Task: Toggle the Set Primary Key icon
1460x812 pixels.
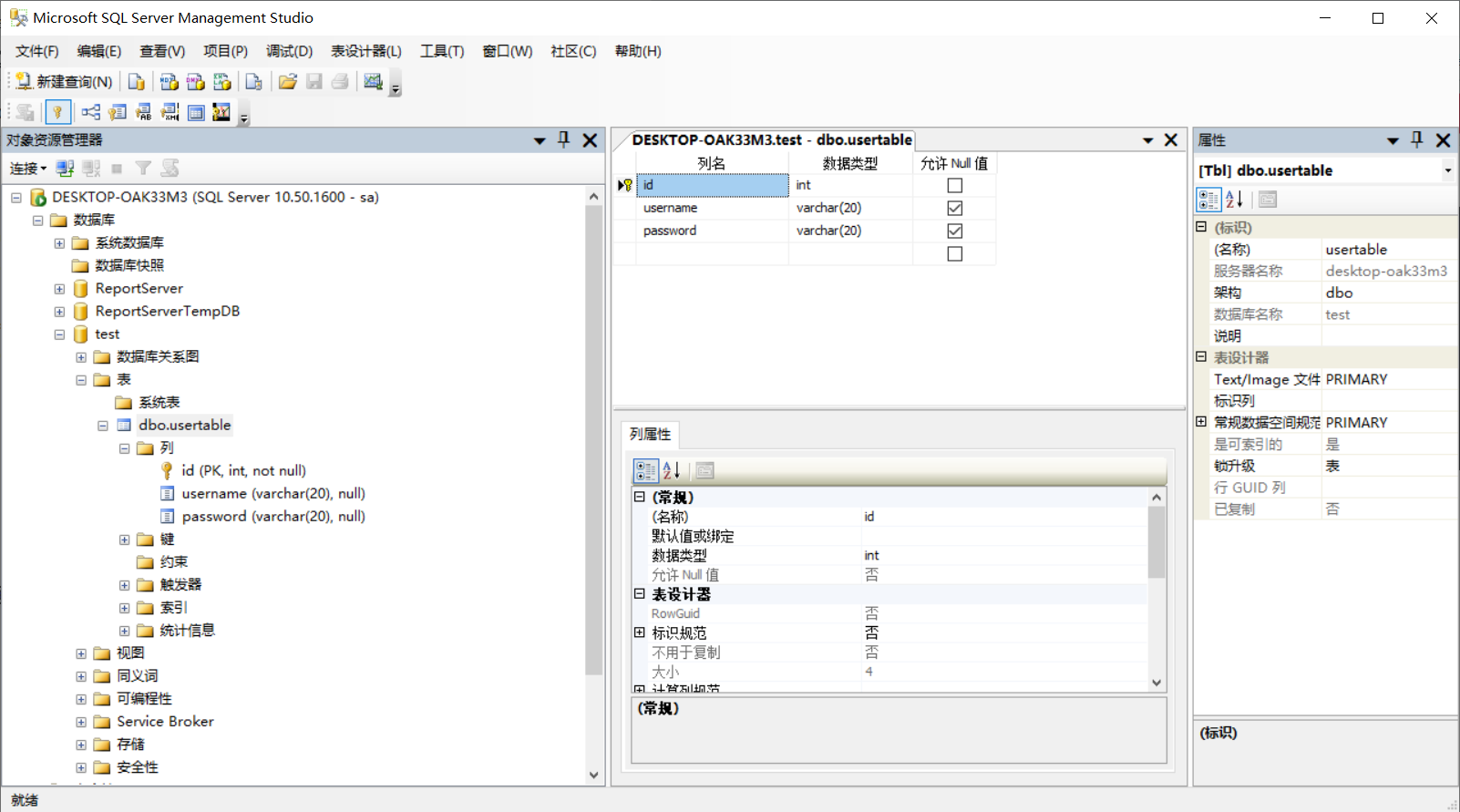Action: pos(57,112)
